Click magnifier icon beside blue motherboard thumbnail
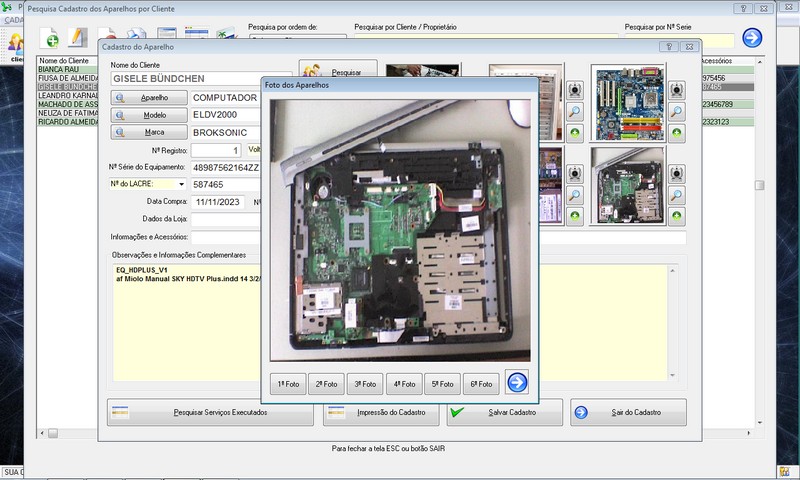 point(677,112)
